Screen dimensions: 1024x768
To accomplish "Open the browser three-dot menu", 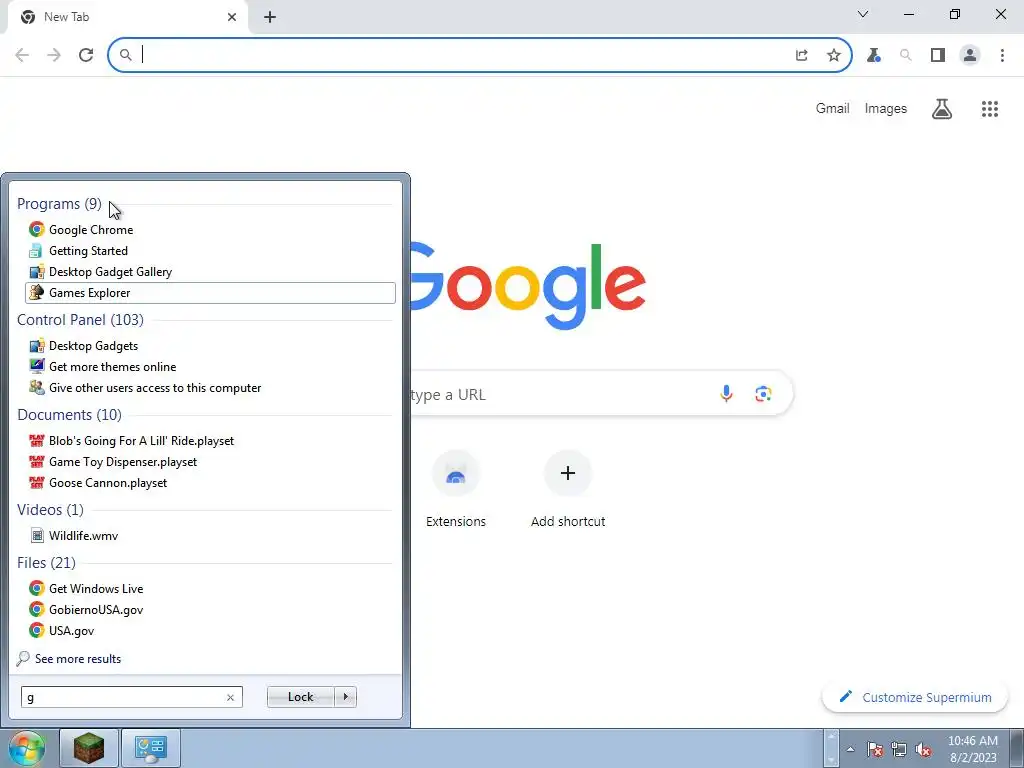I will (x=1002, y=55).
